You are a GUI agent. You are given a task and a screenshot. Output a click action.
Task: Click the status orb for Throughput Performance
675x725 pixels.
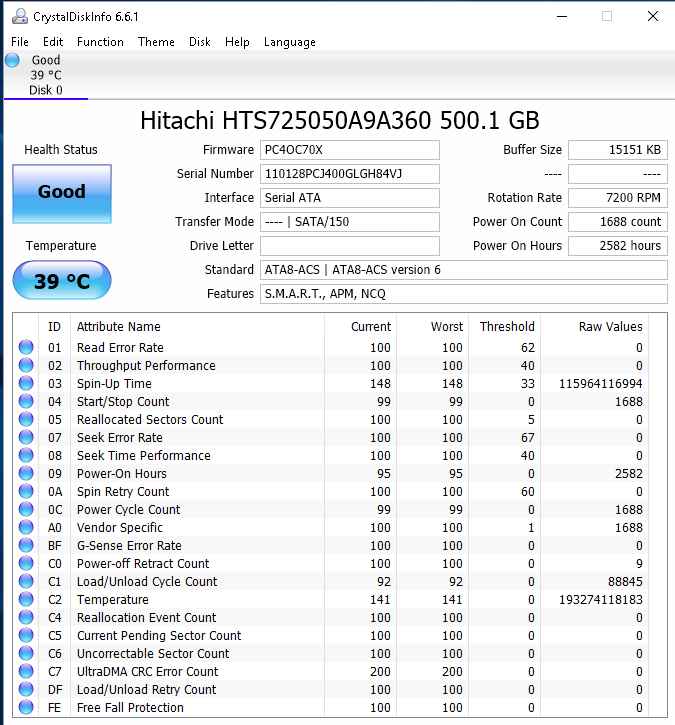point(26,365)
